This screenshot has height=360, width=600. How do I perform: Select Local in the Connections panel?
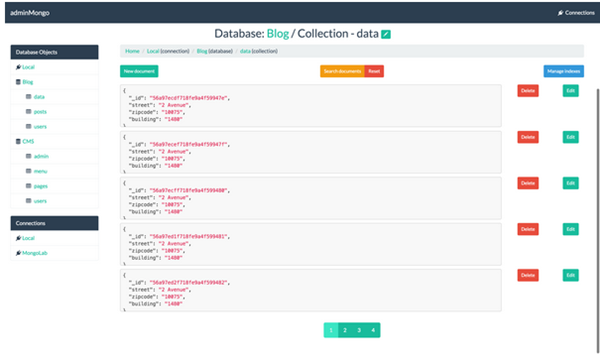(x=28, y=238)
